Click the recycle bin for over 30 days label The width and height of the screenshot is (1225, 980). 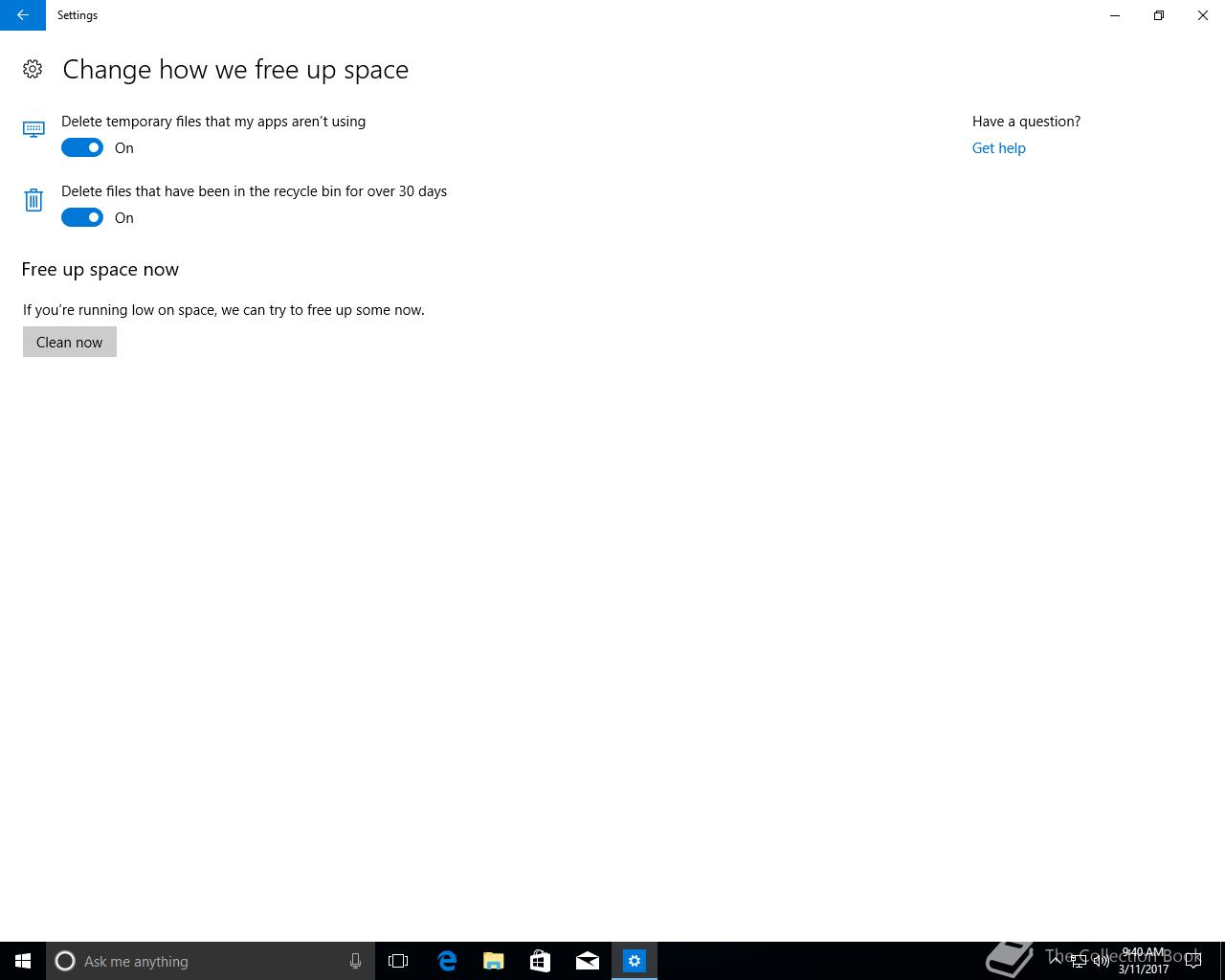pos(255,191)
